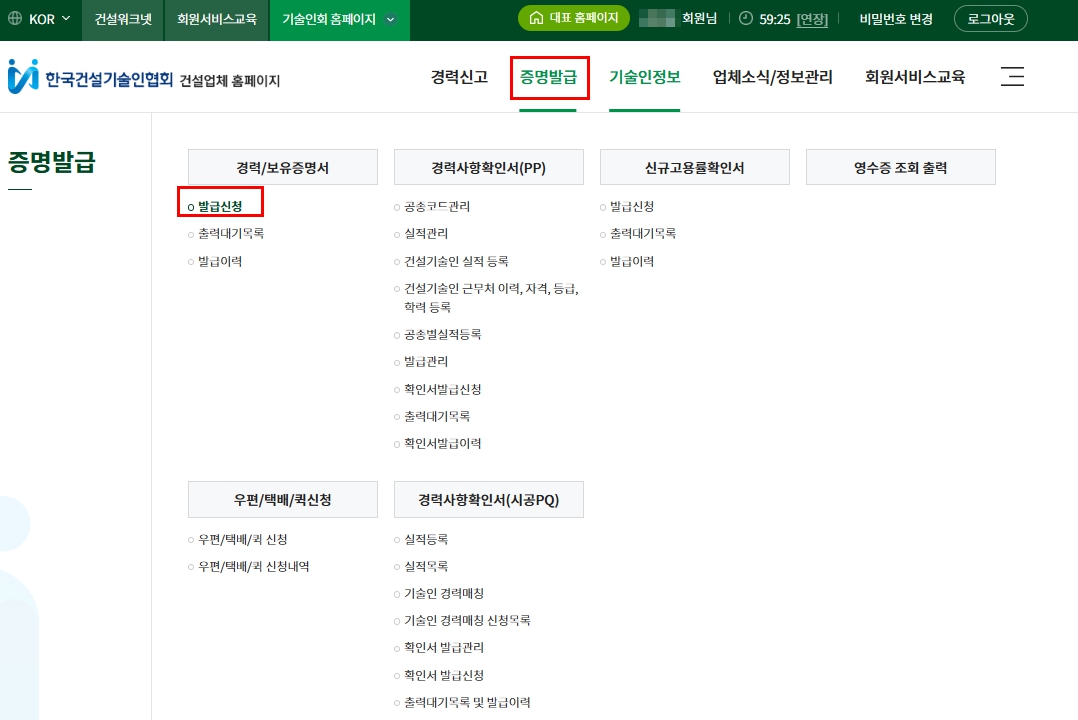Open the hamburger menu at top right
Screen dimensions: 1078x720
point(1012,76)
